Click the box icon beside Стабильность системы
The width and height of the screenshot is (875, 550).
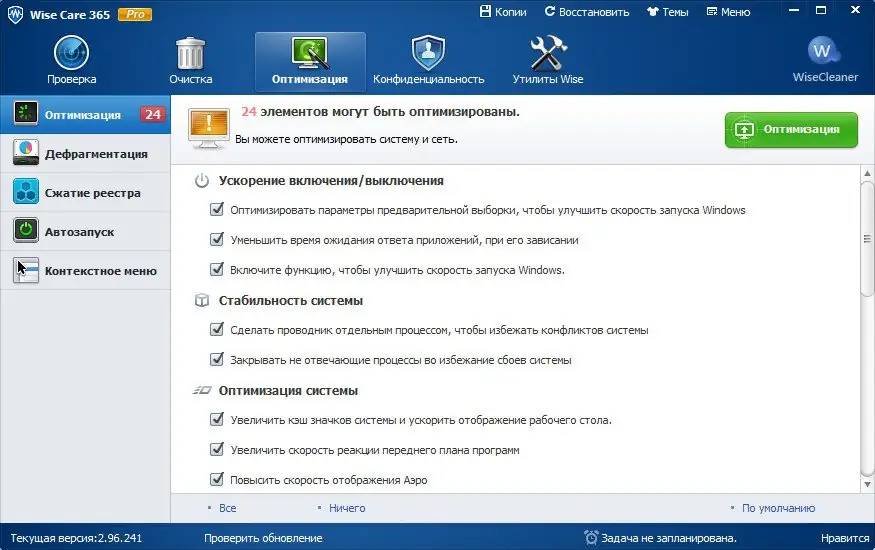coord(201,301)
